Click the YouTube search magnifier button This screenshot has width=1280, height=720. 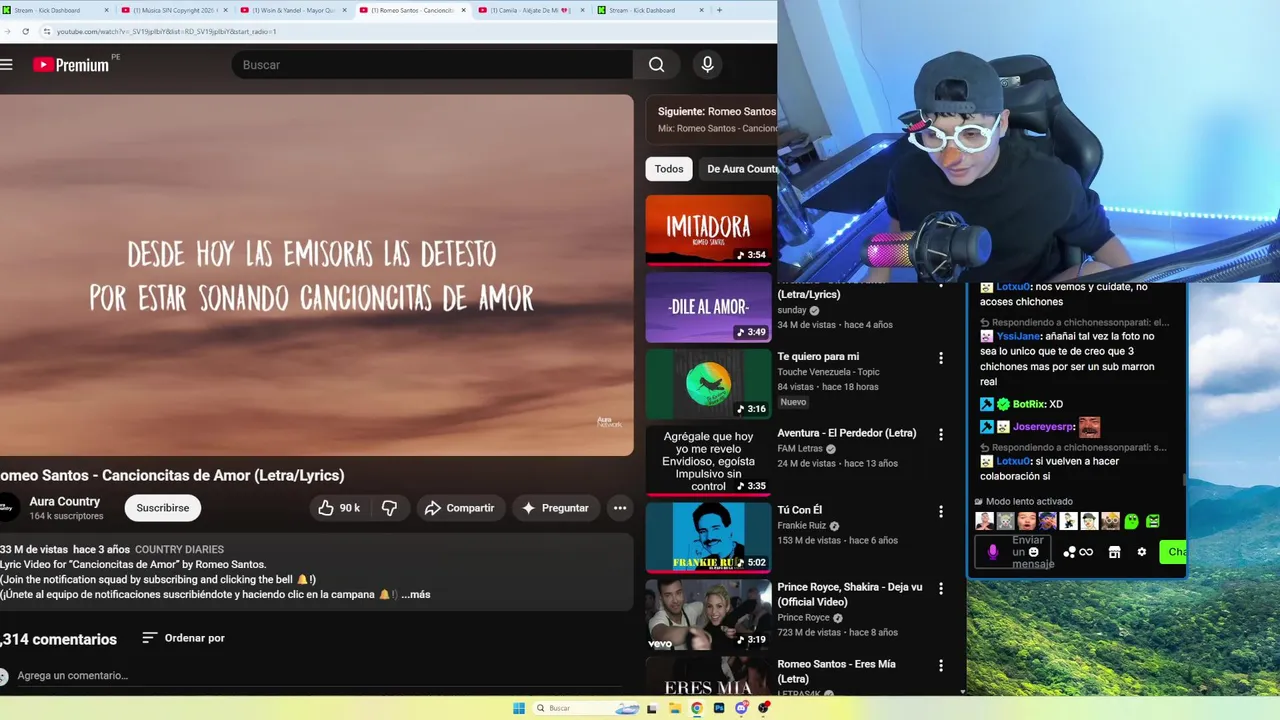point(656,65)
